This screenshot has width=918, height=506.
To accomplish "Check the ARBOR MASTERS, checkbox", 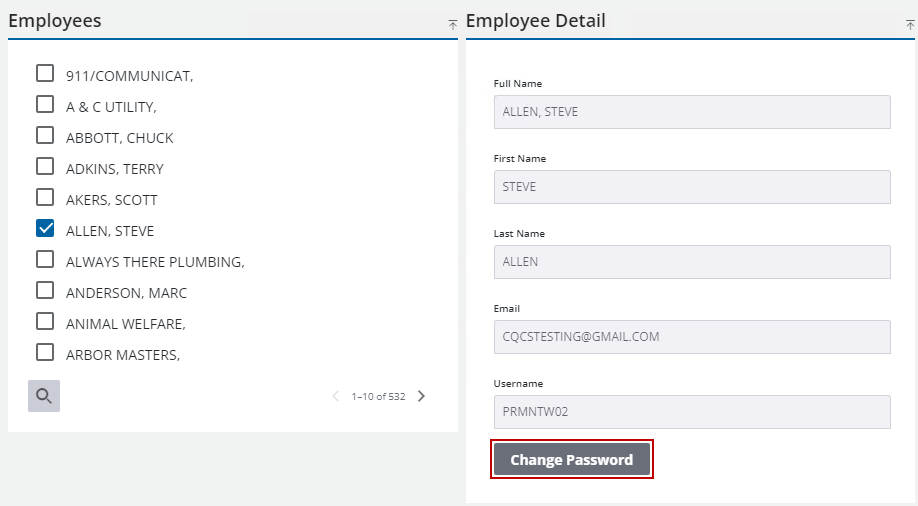I will click(x=45, y=352).
